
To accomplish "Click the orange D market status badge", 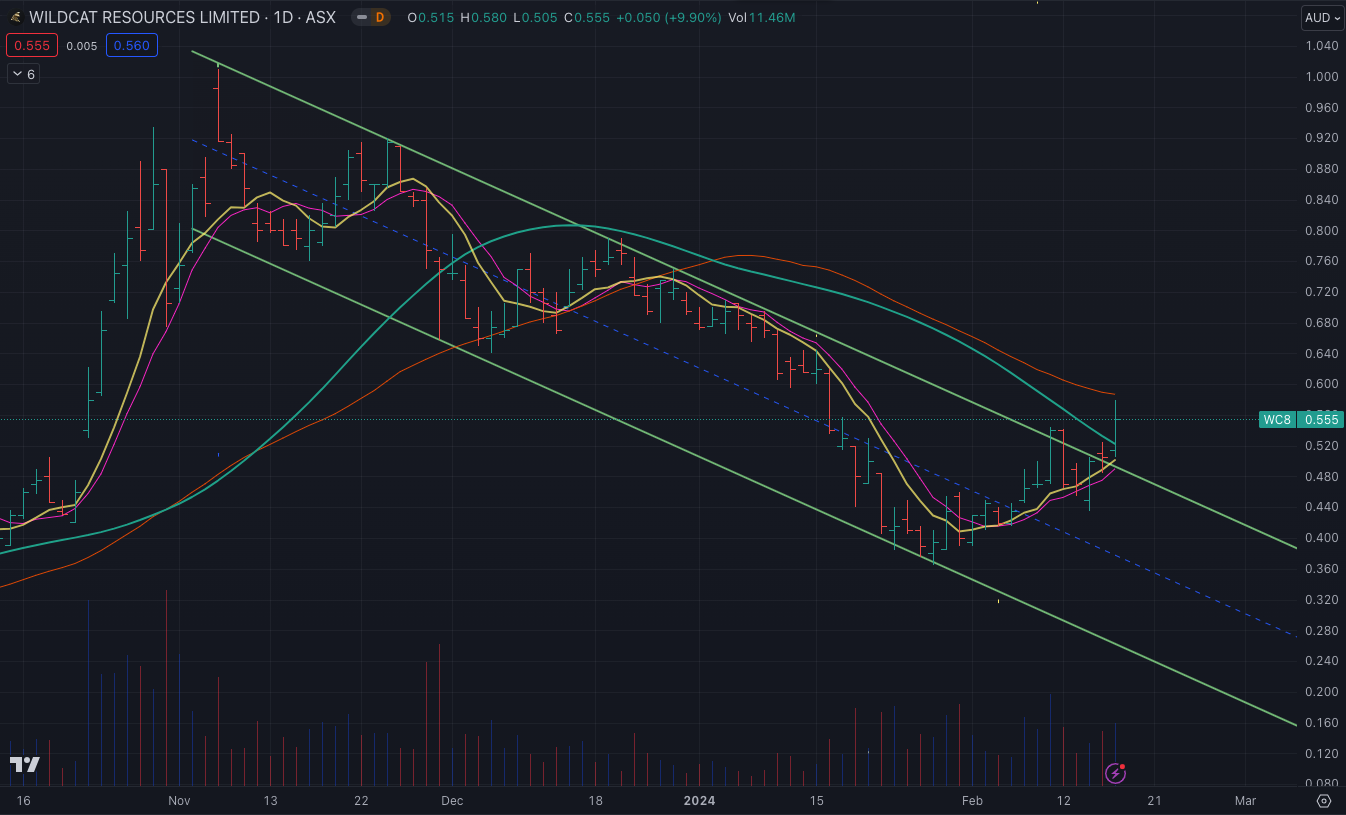I will pyautogui.click(x=378, y=17).
